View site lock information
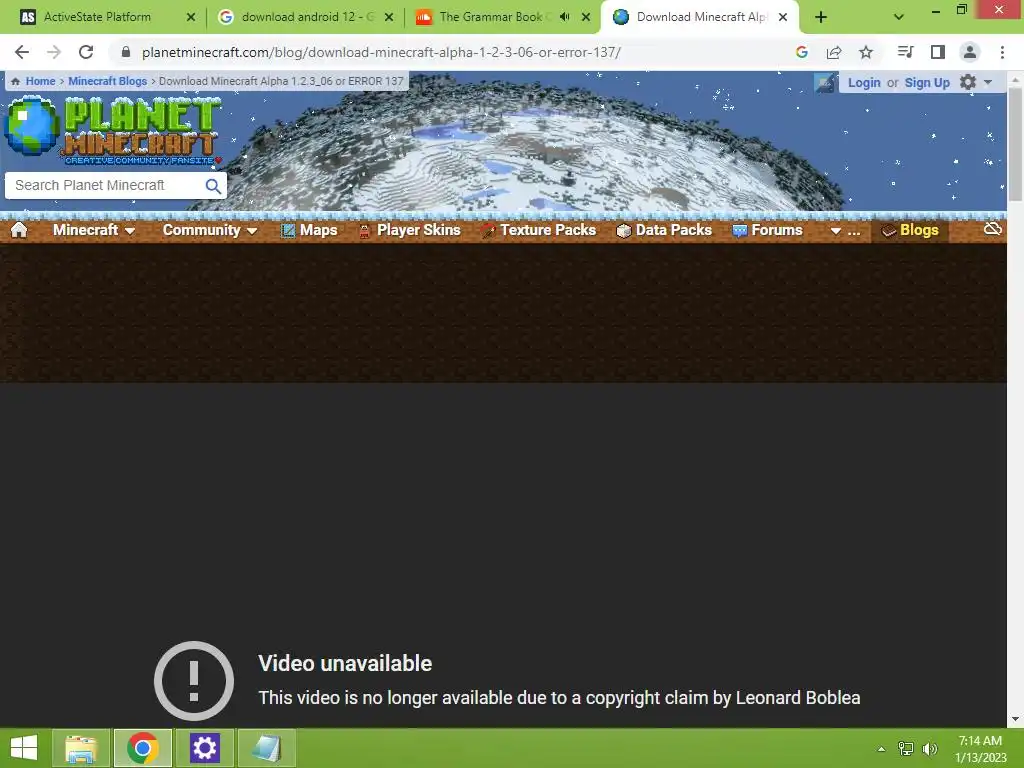 point(126,52)
